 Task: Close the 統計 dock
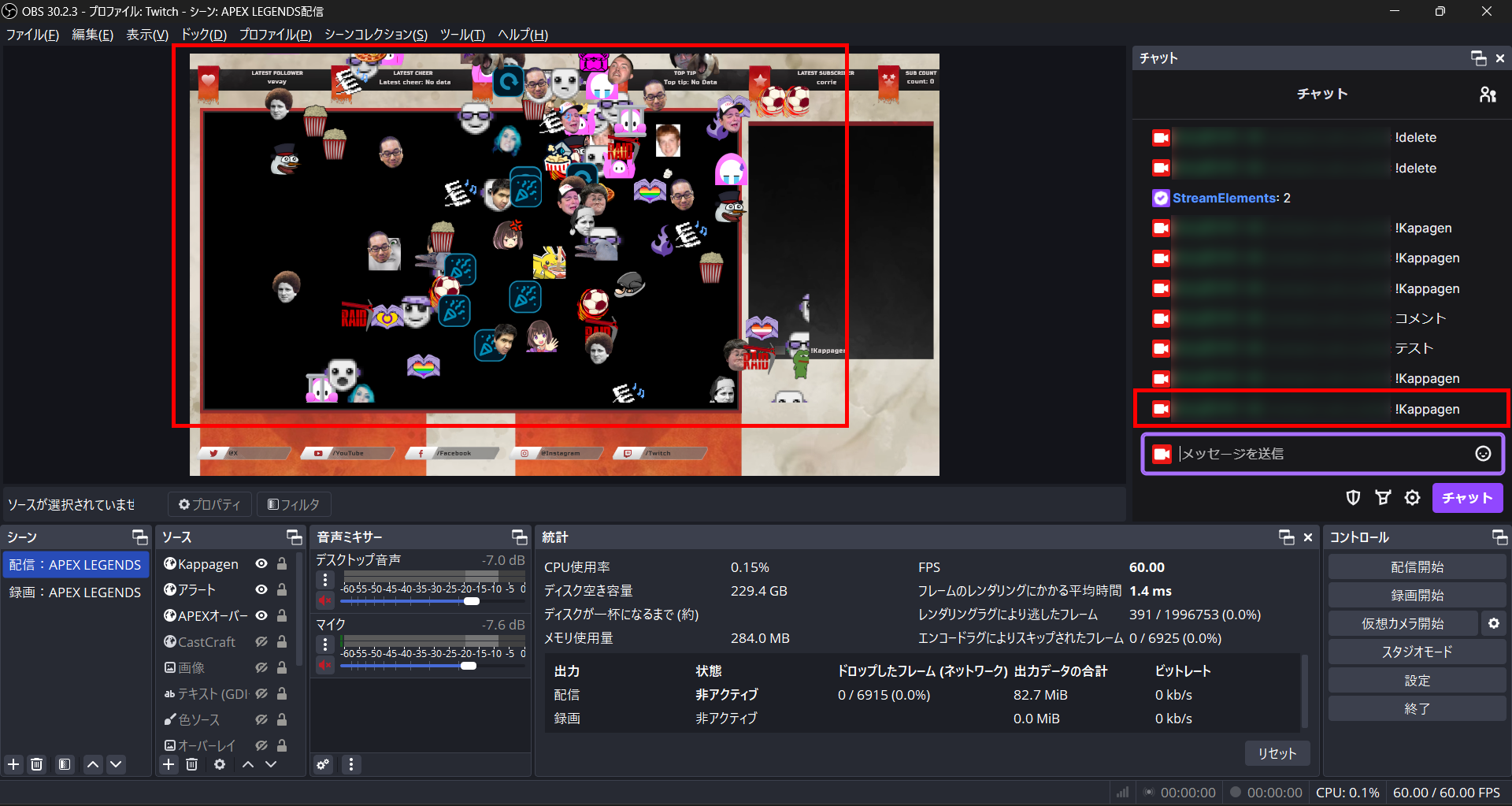point(1308,537)
